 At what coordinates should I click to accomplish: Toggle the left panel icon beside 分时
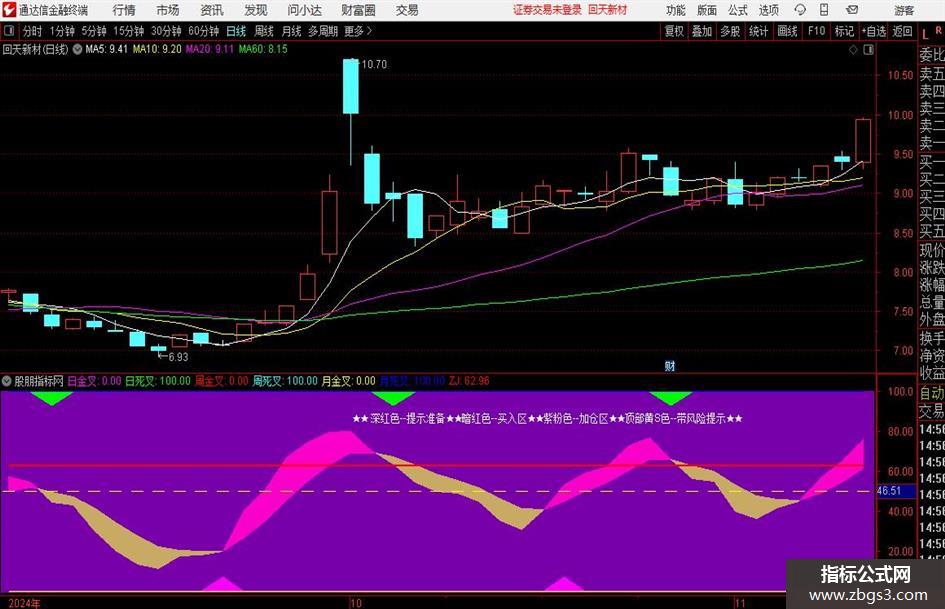pos(9,31)
